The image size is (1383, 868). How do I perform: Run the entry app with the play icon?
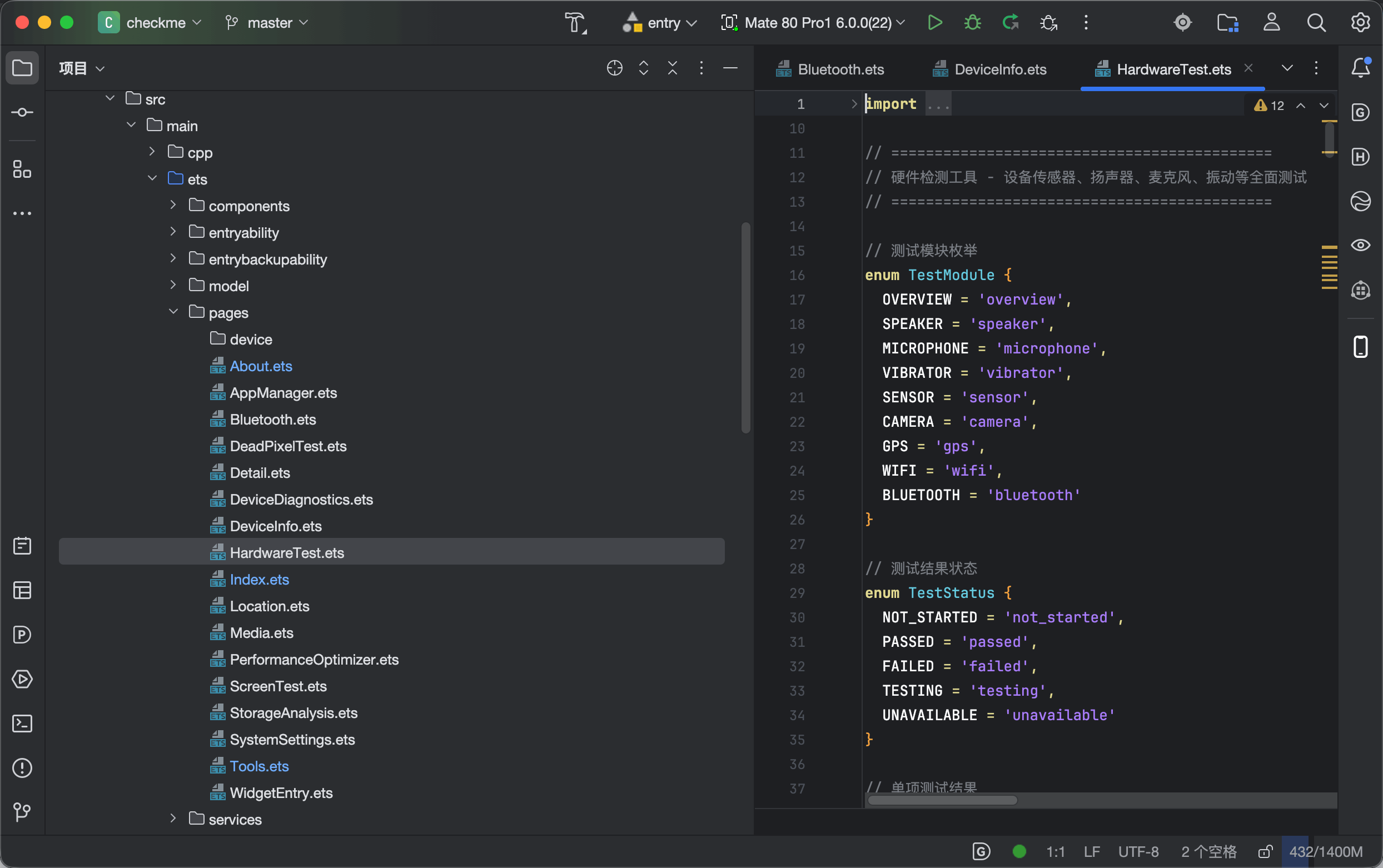pos(934,23)
